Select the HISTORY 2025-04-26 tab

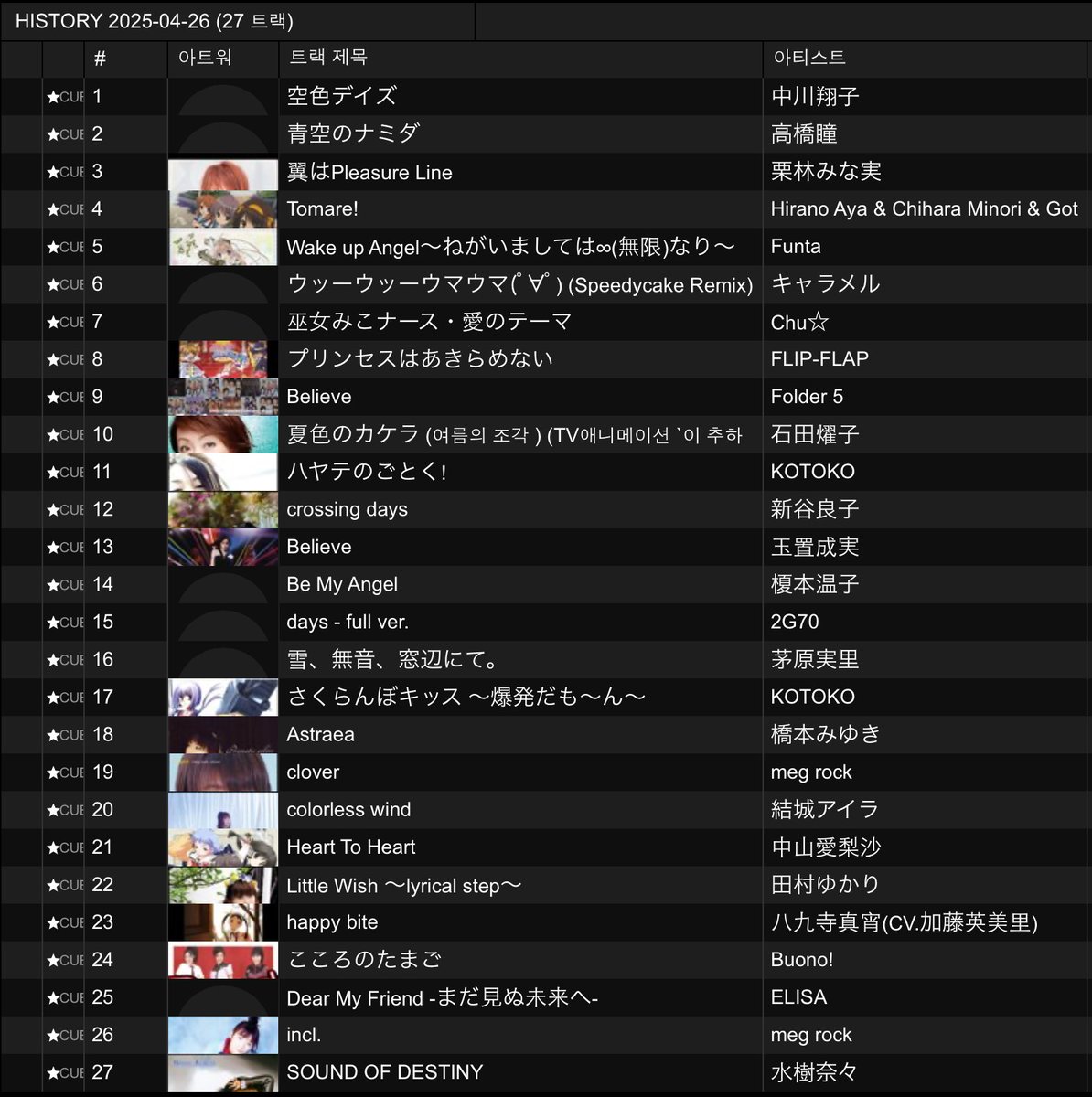(x=238, y=21)
